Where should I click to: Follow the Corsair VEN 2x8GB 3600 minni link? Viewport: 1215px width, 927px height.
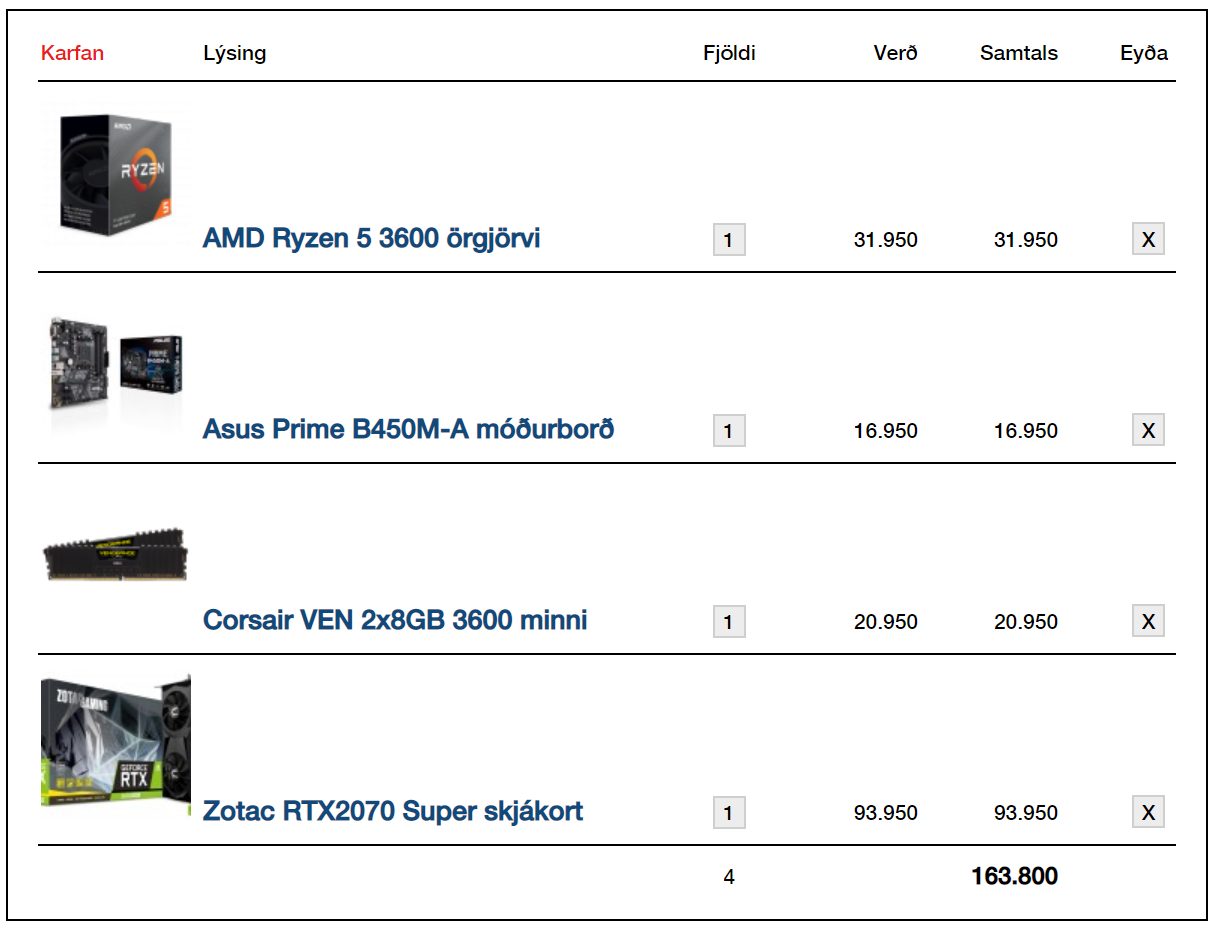coord(395,620)
